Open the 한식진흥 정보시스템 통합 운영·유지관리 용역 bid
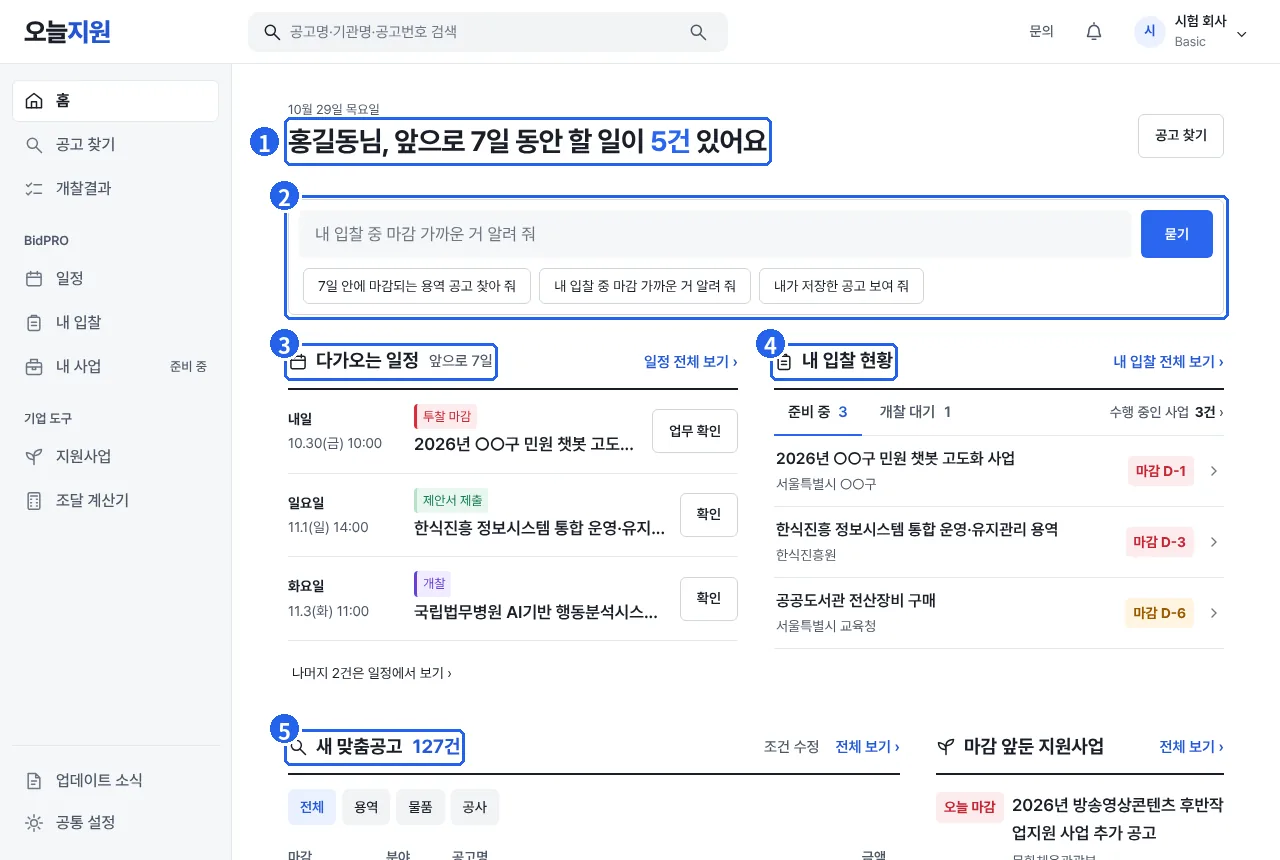Screen dimensions: 1280x860 917,529
